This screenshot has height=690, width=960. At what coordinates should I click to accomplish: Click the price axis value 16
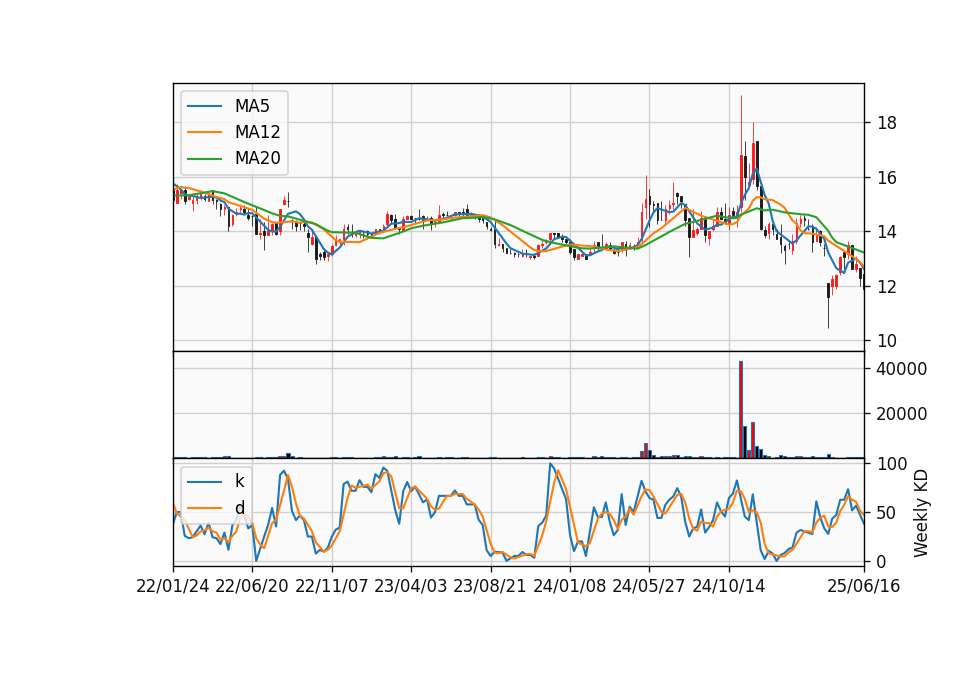[x=887, y=178]
